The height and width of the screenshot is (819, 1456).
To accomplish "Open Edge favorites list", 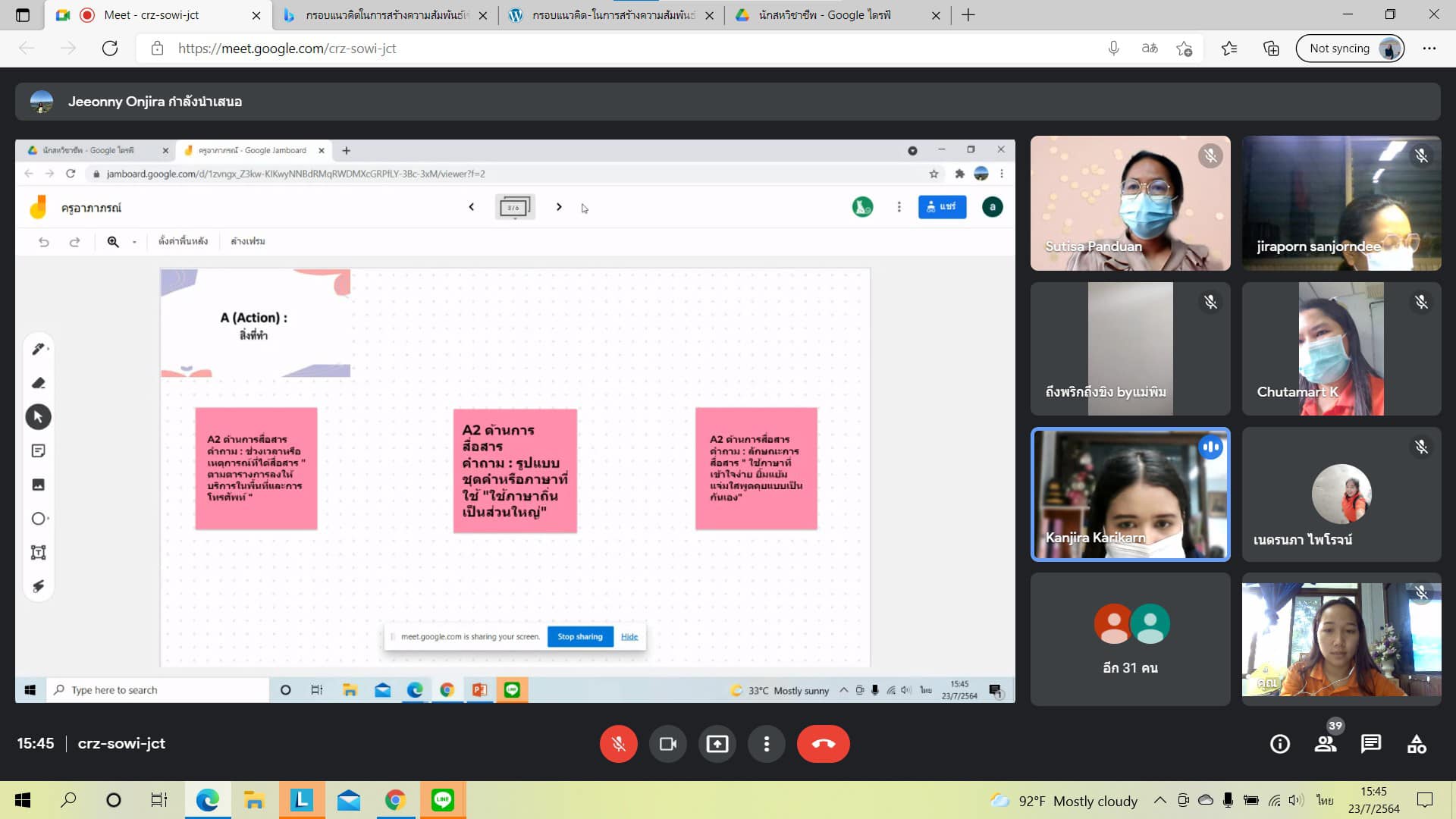I will 1229,49.
